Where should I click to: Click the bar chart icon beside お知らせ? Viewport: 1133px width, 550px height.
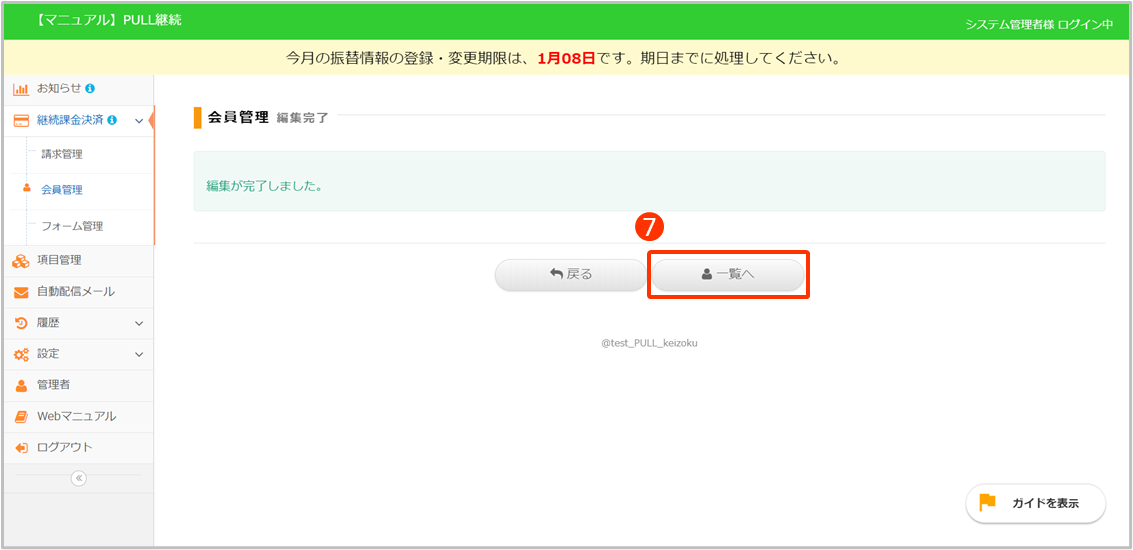click(x=20, y=89)
